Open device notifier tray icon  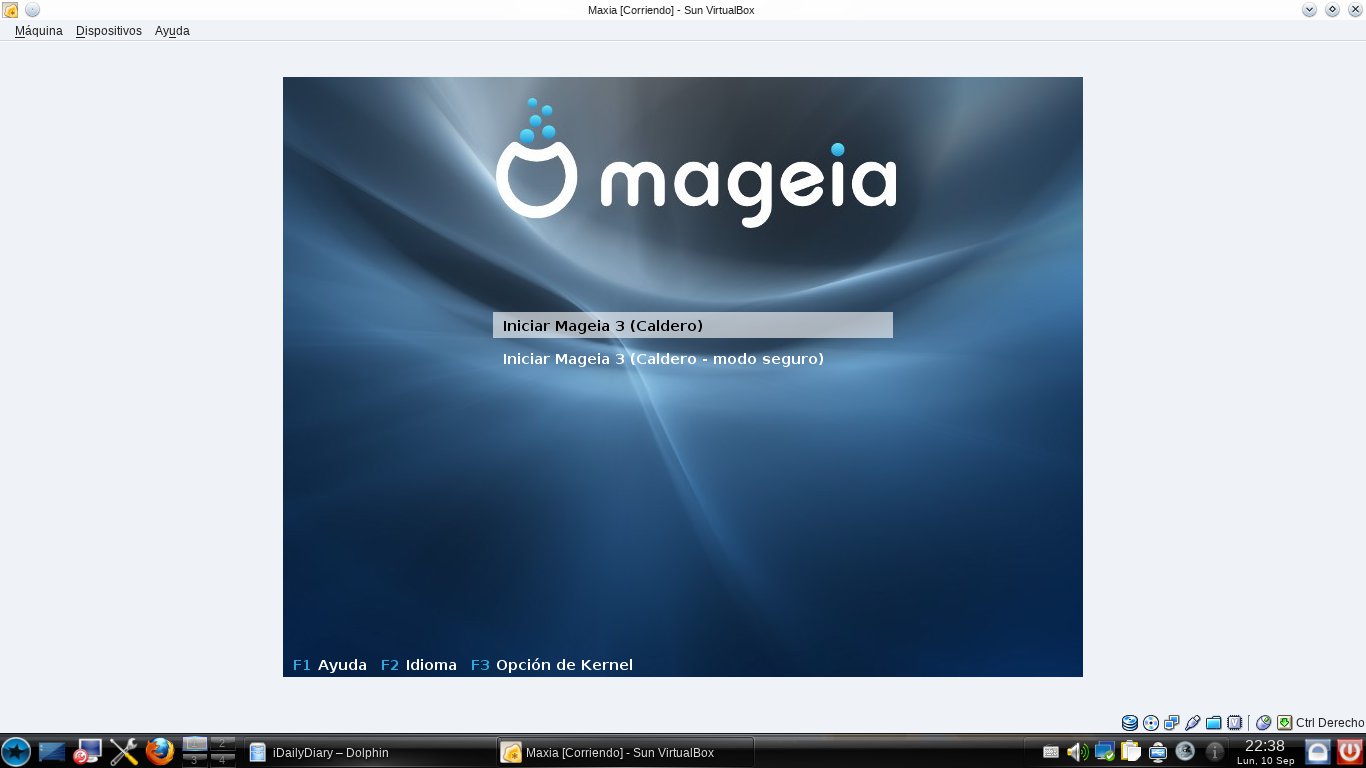click(x=1158, y=752)
